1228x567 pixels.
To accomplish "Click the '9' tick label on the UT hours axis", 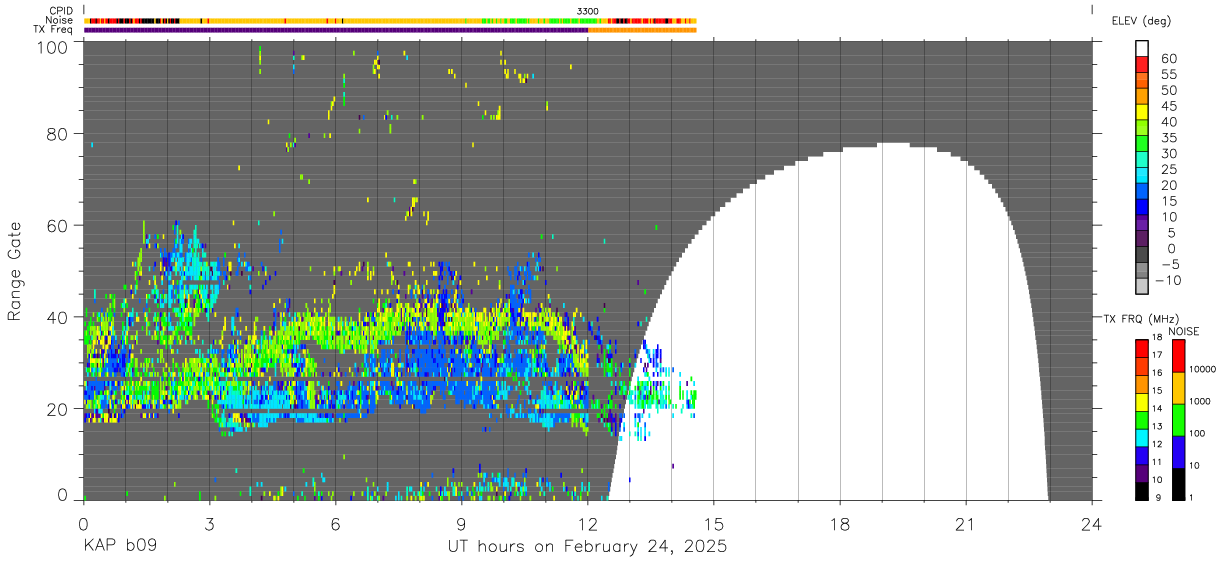I will (x=462, y=523).
